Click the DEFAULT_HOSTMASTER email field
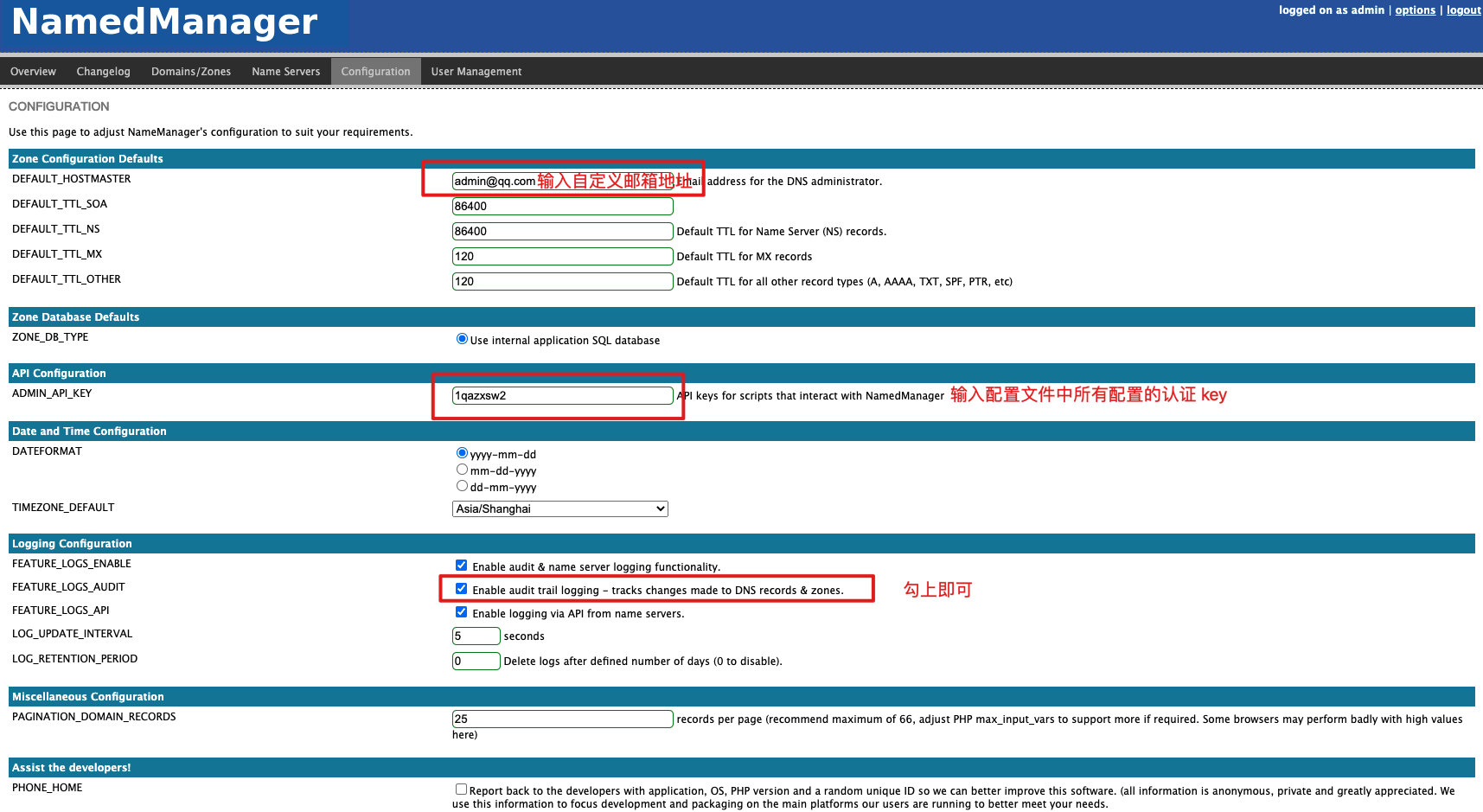Viewport: 1483px width, 812px height. (x=562, y=180)
